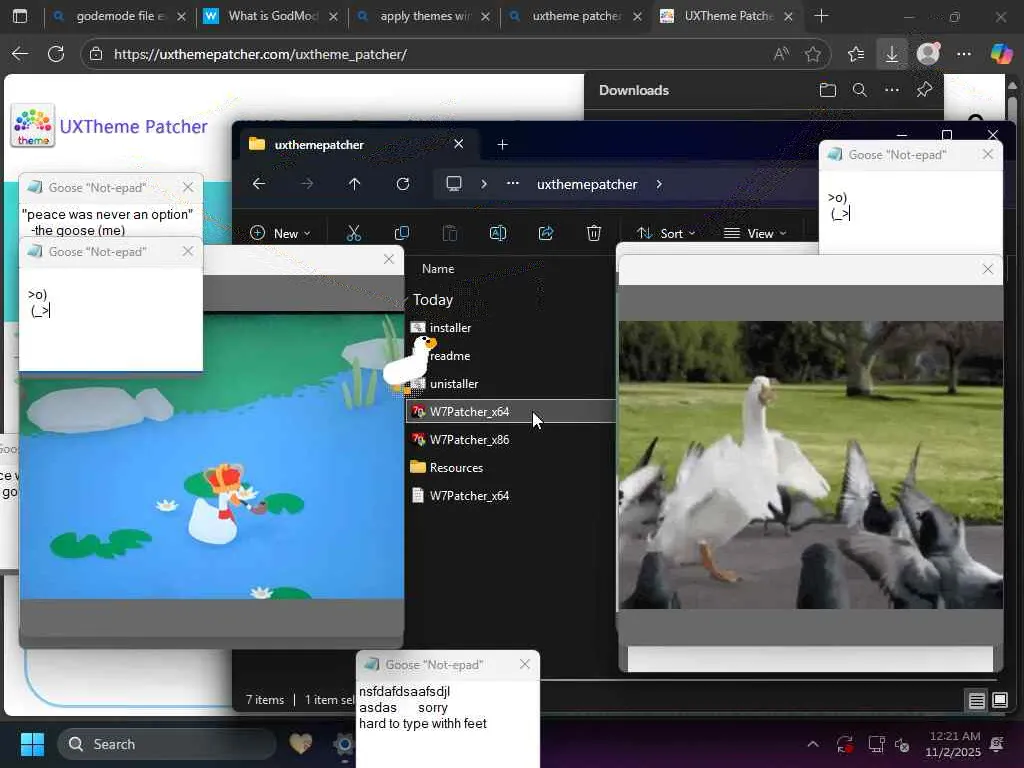The width and height of the screenshot is (1024, 768).
Task: Click the Copy icon in File Explorer toolbar
Action: point(402,233)
